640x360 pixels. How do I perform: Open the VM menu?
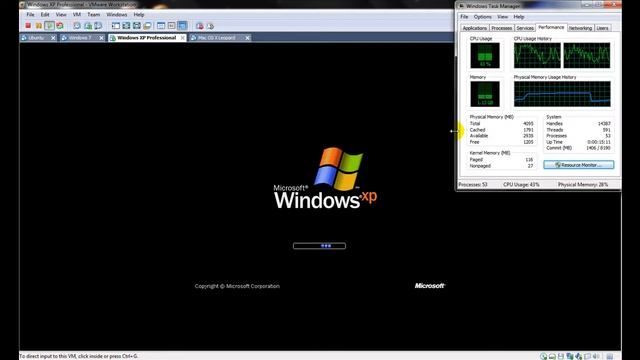pos(77,14)
